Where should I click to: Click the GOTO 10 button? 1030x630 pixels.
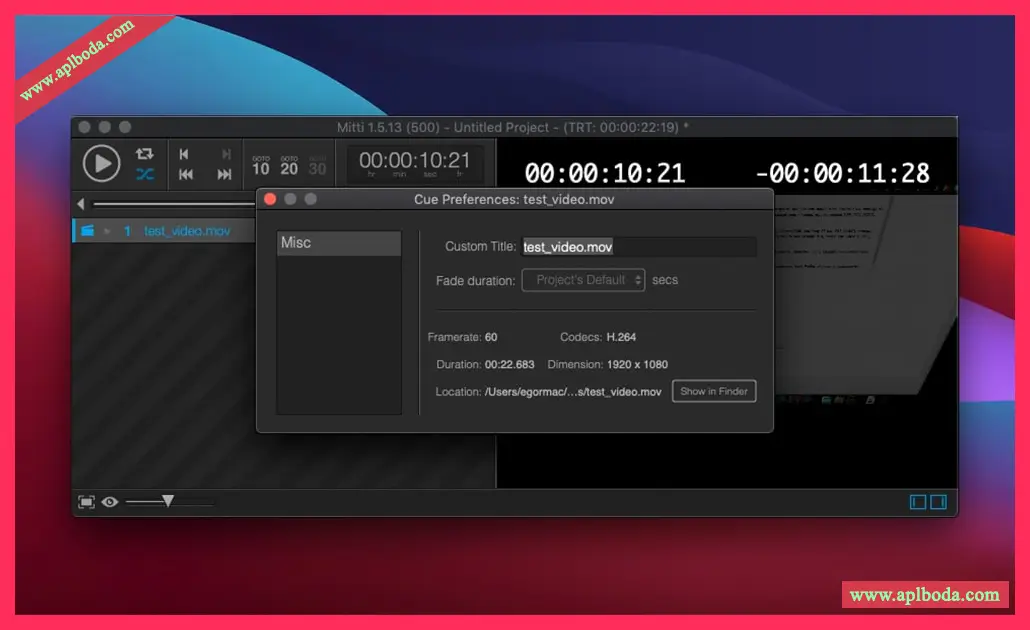coord(261,166)
